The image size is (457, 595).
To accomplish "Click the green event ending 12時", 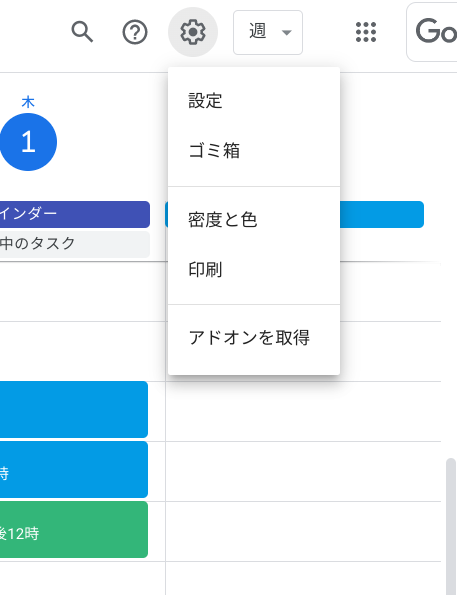I will [x=74, y=529].
